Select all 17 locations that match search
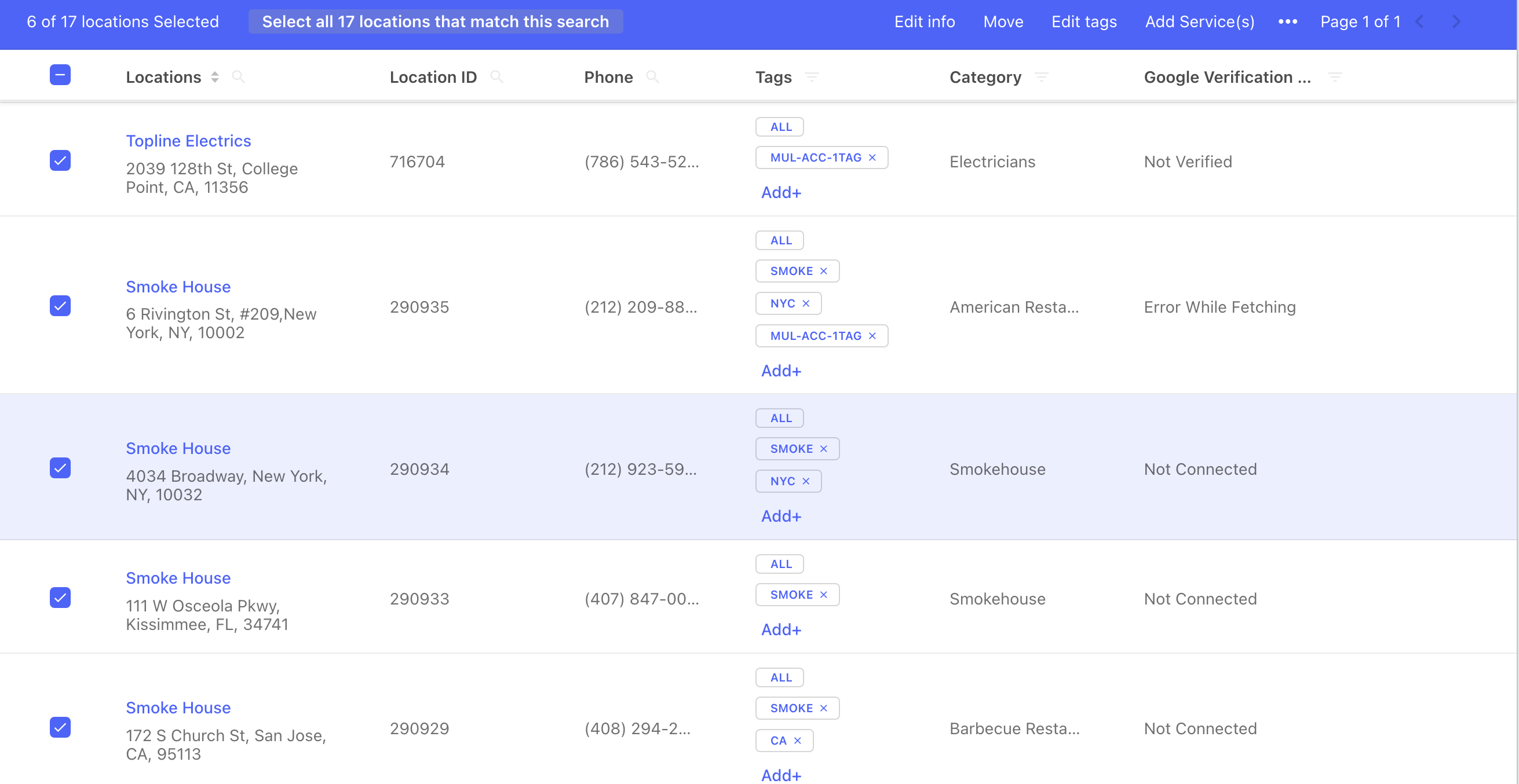The width and height of the screenshot is (1519, 784). click(435, 22)
